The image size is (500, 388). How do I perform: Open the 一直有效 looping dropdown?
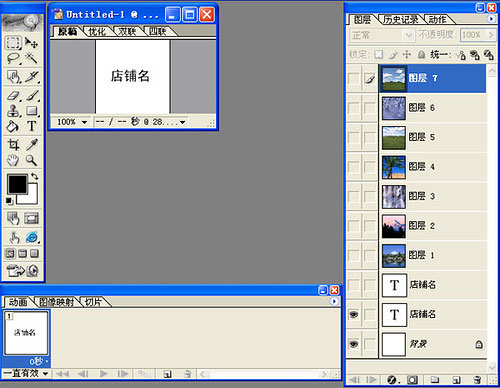[x=26, y=374]
